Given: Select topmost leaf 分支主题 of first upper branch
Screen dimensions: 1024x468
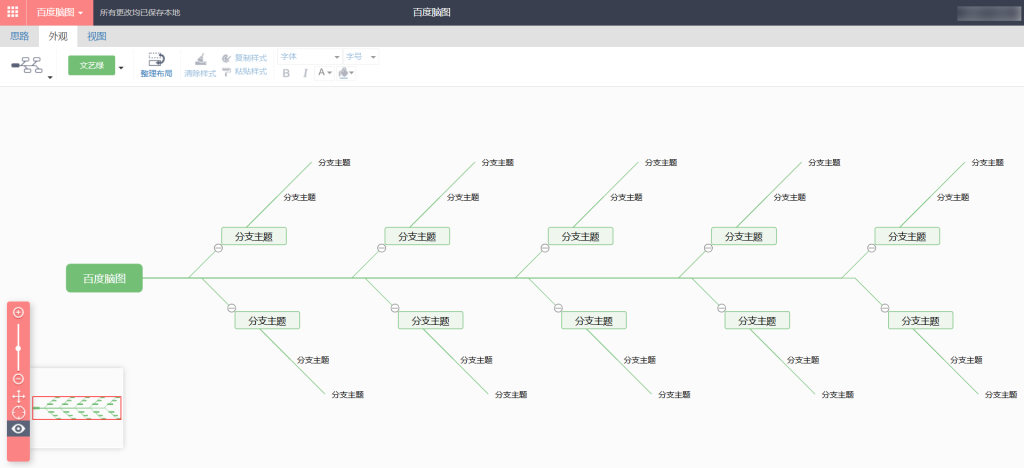Looking at the screenshot, I should coord(334,163).
